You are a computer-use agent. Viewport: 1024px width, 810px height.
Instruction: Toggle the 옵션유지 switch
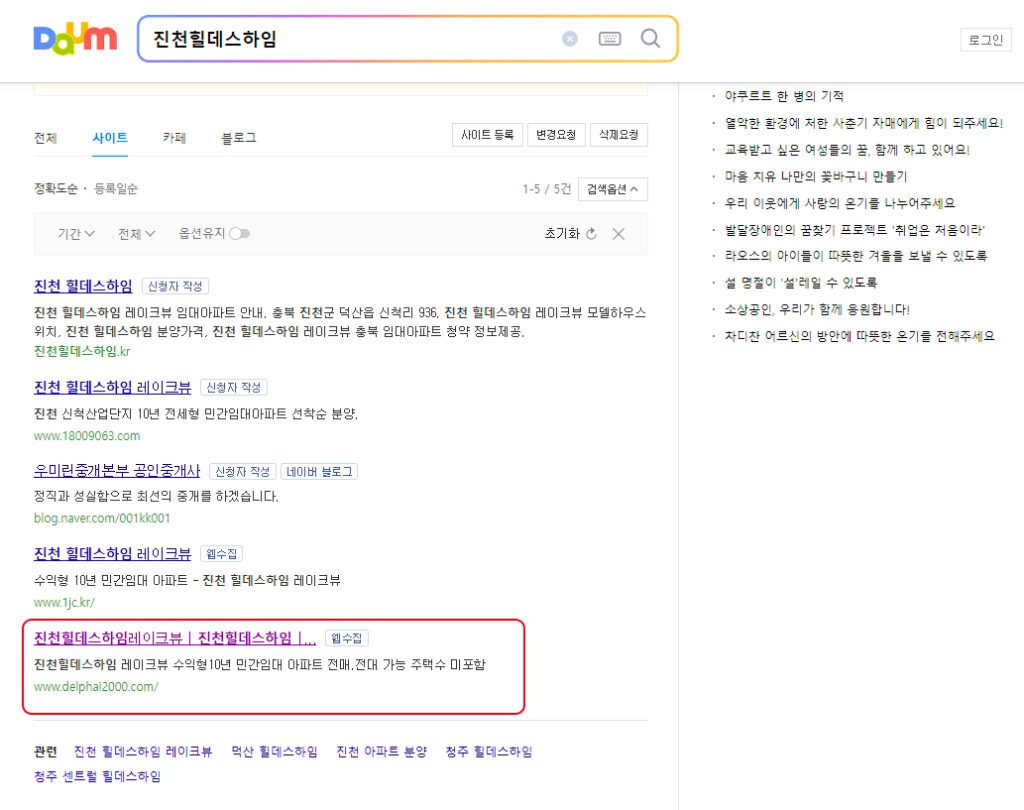click(240, 233)
